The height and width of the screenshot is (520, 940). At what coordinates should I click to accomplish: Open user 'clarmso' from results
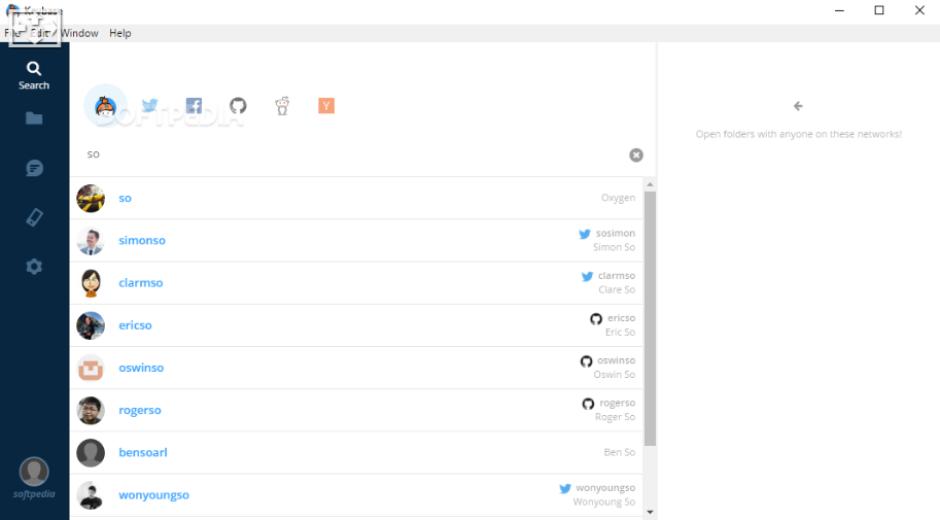357,282
